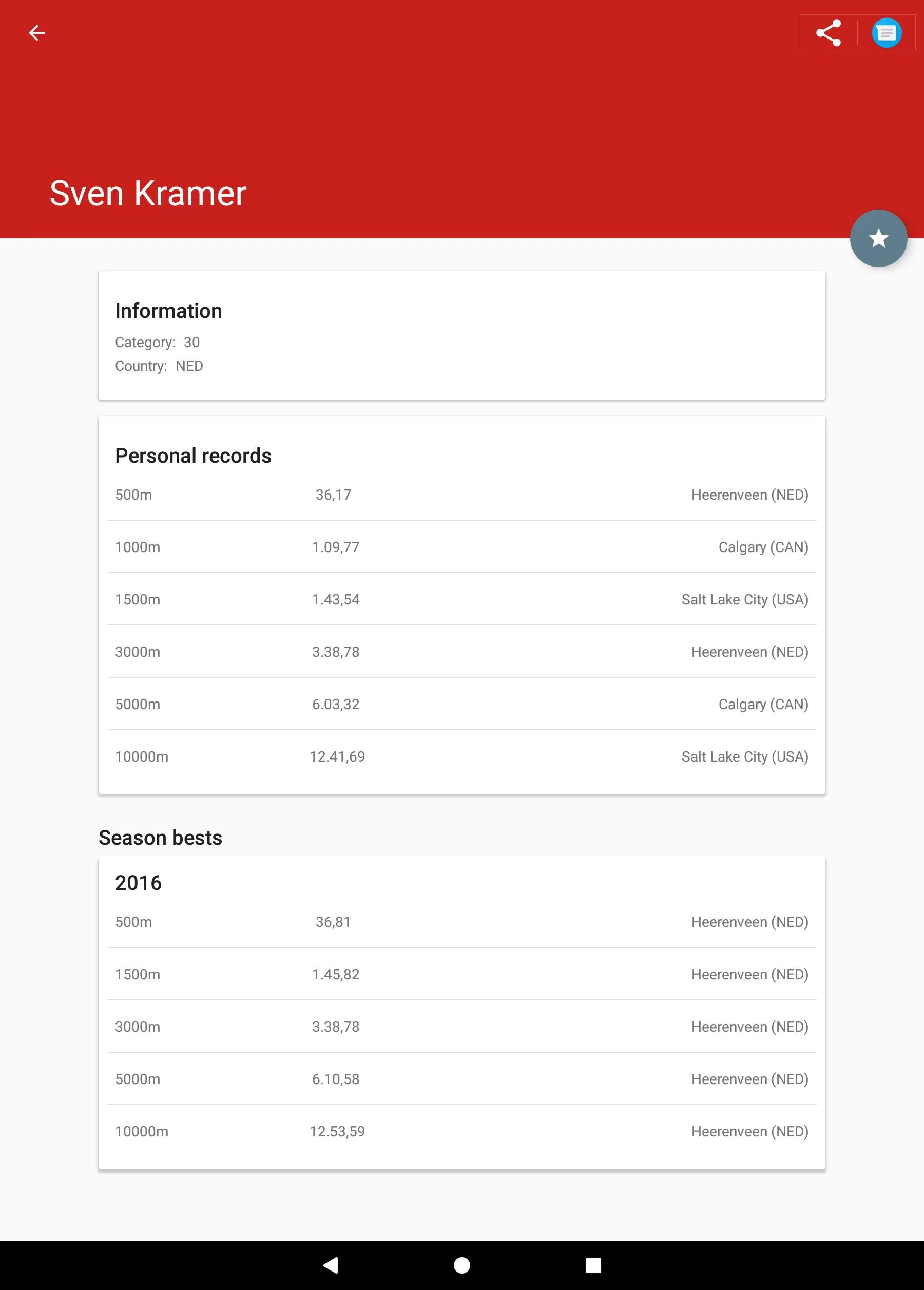Viewport: 924px width, 1290px height.
Task: Tap Heerenveen (NED) in 2016 10000m row
Action: coord(749,1131)
